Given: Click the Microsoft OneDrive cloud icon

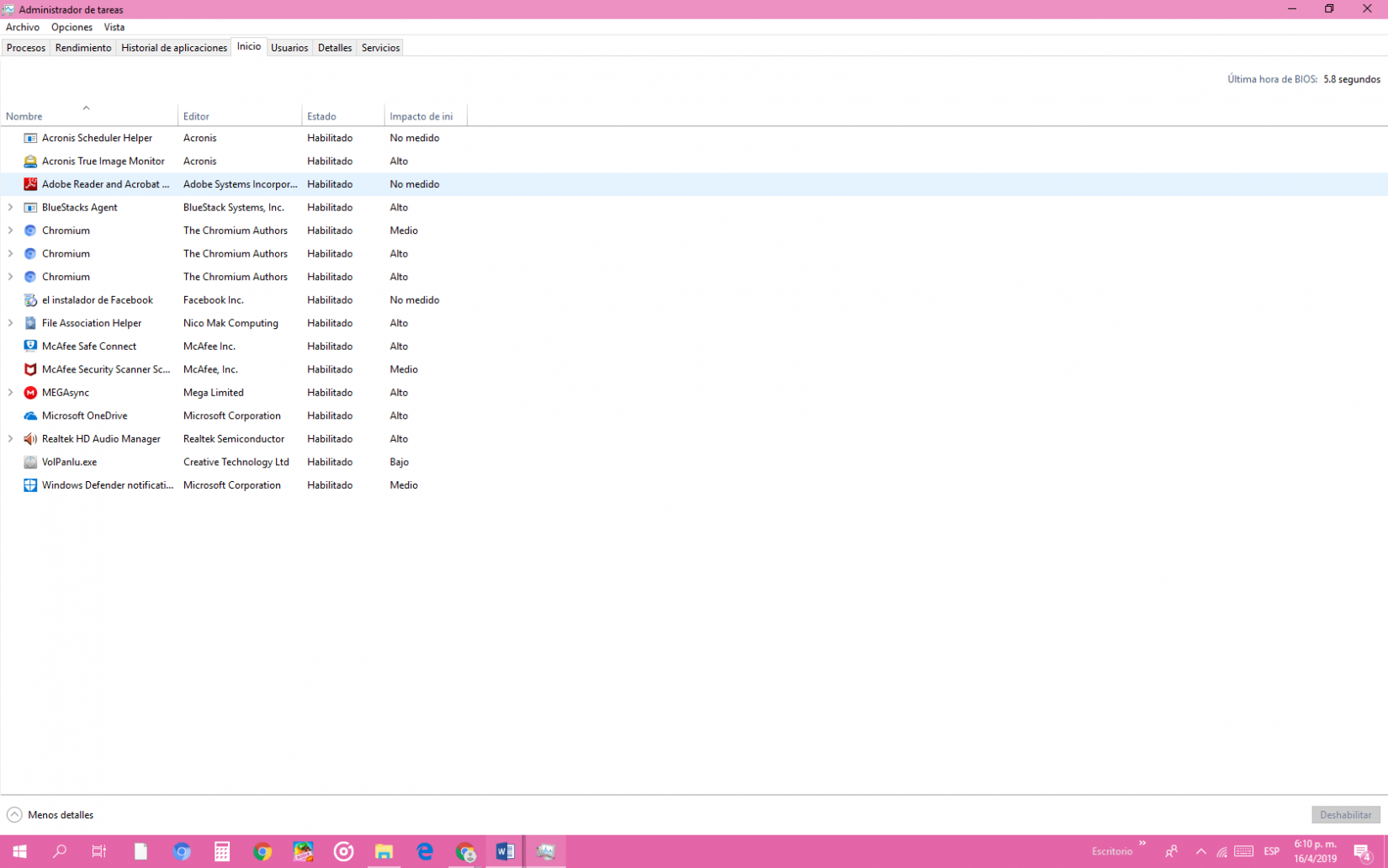Looking at the screenshot, I should [30, 415].
